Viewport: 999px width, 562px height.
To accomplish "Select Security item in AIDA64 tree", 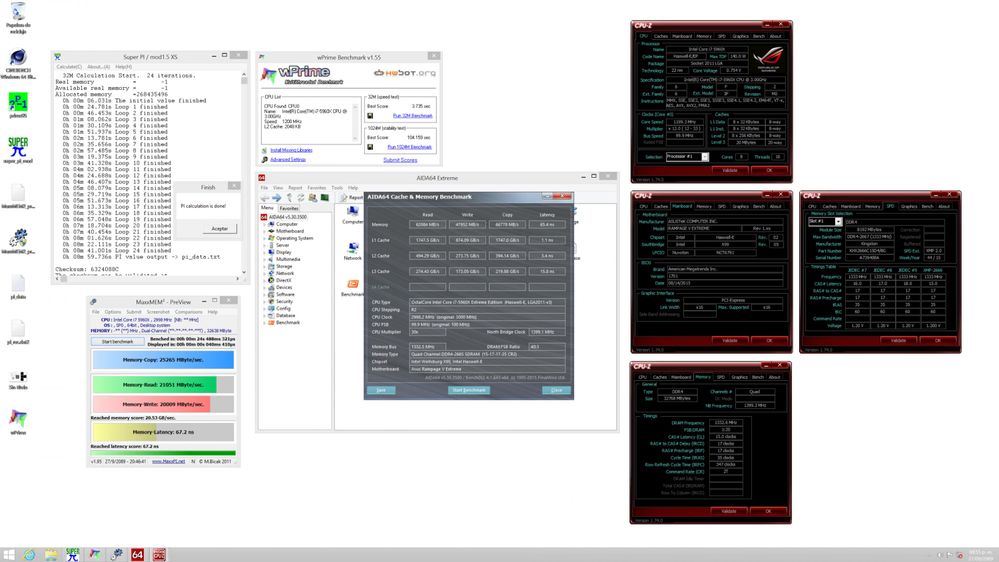I will point(284,301).
